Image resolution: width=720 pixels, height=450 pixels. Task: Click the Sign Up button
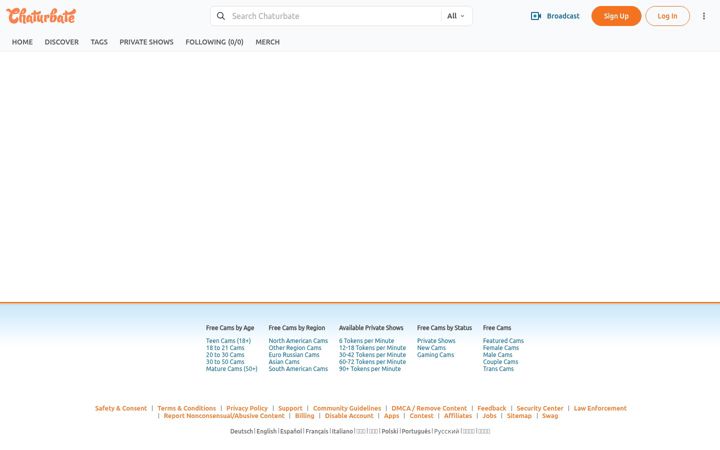(x=616, y=16)
